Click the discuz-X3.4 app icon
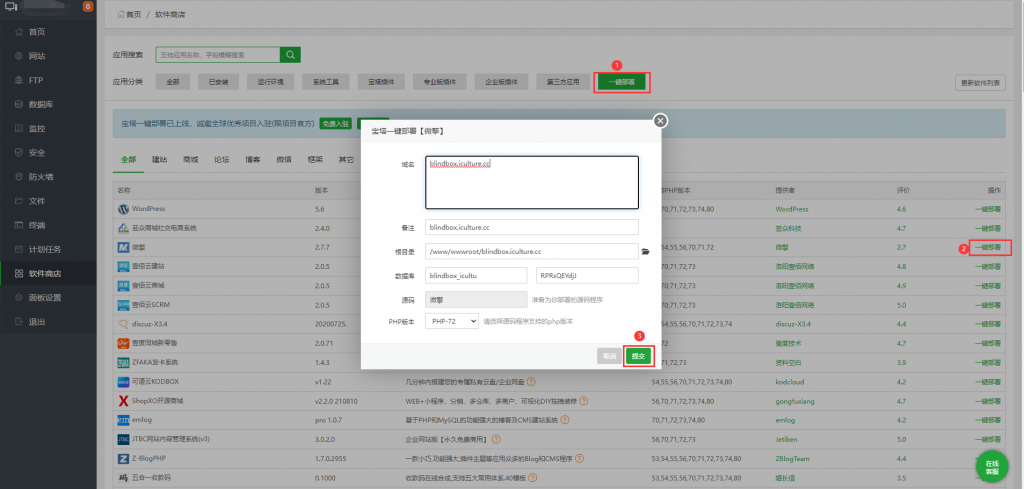 pyautogui.click(x=123, y=324)
